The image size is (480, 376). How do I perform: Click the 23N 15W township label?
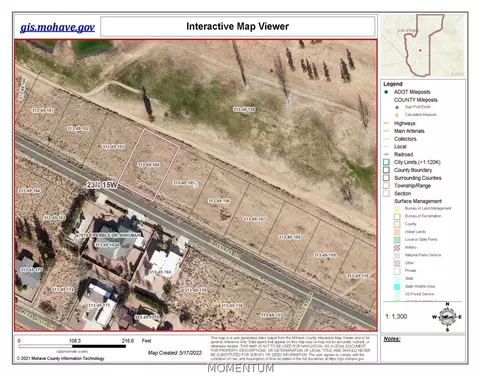pos(102,185)
